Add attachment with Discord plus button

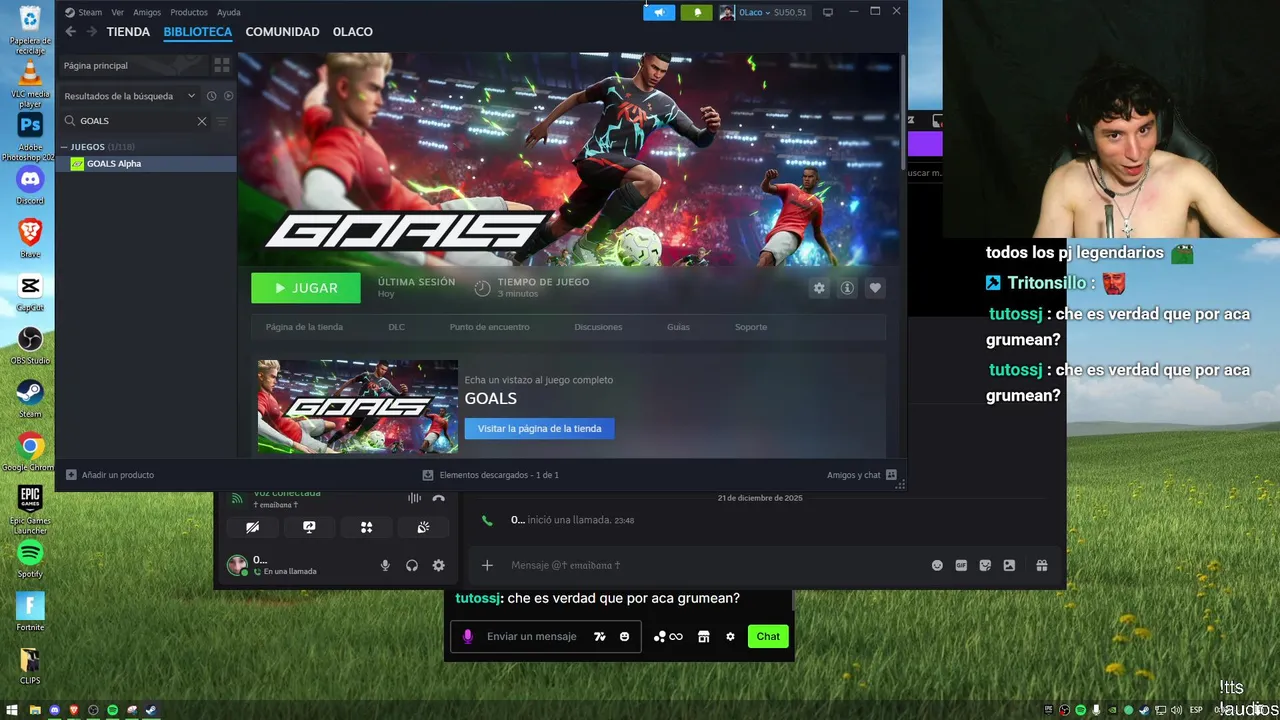(487, 565)
